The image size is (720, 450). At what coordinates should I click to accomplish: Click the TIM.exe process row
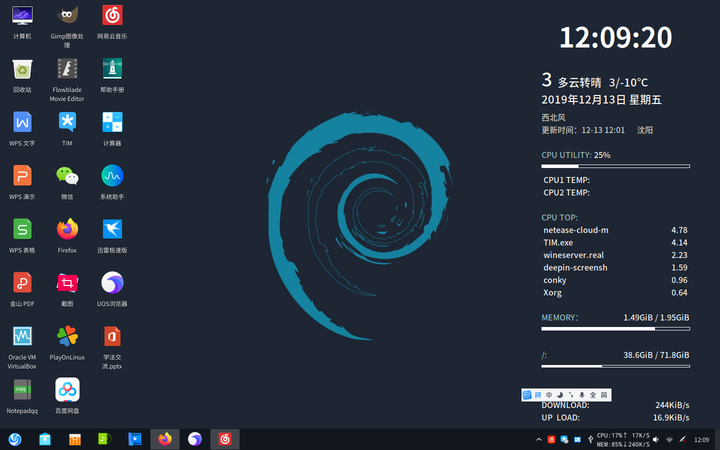pos(615,242)
